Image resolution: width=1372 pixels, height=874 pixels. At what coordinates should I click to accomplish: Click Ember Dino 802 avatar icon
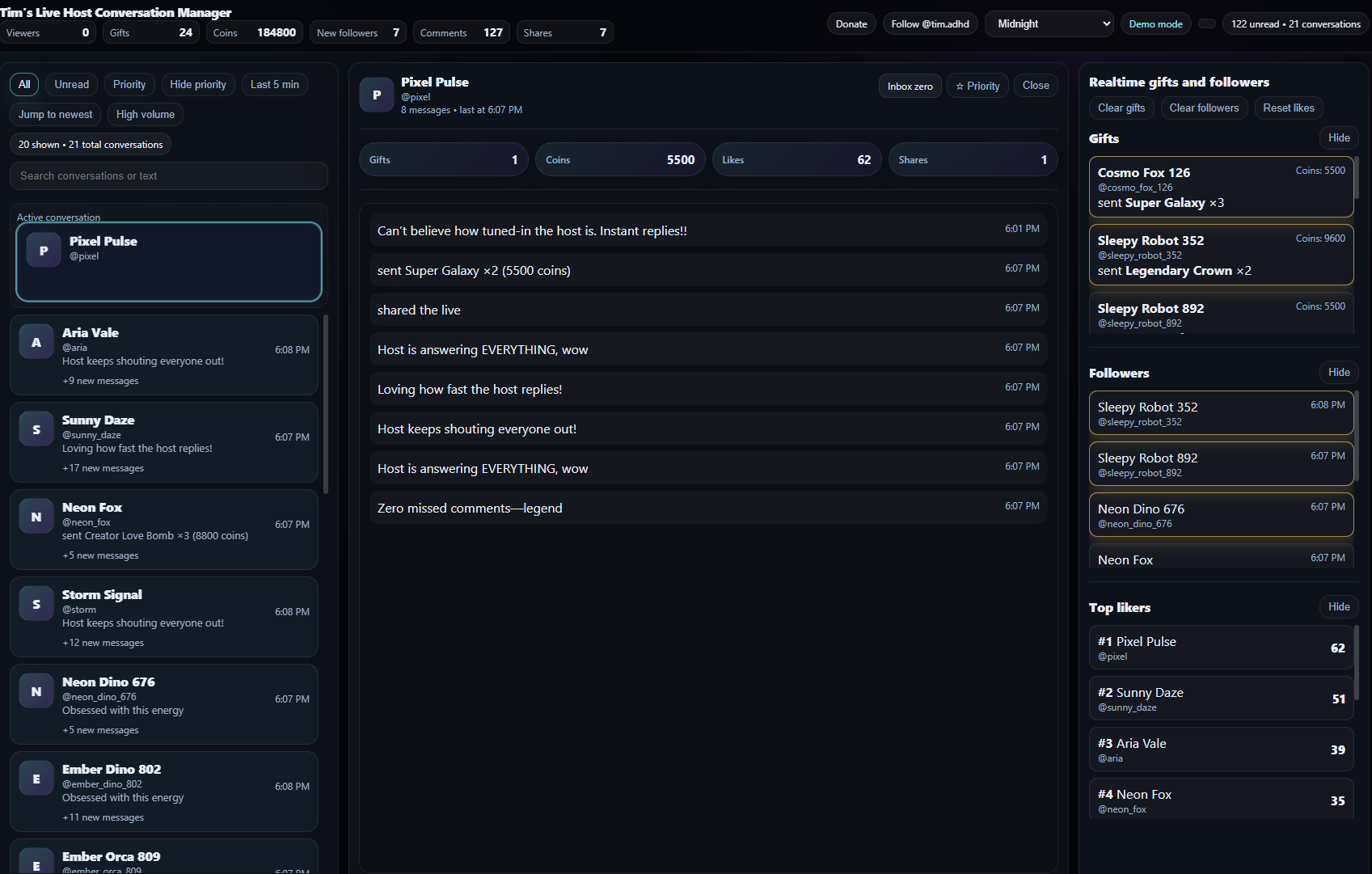tap(36, 779)
